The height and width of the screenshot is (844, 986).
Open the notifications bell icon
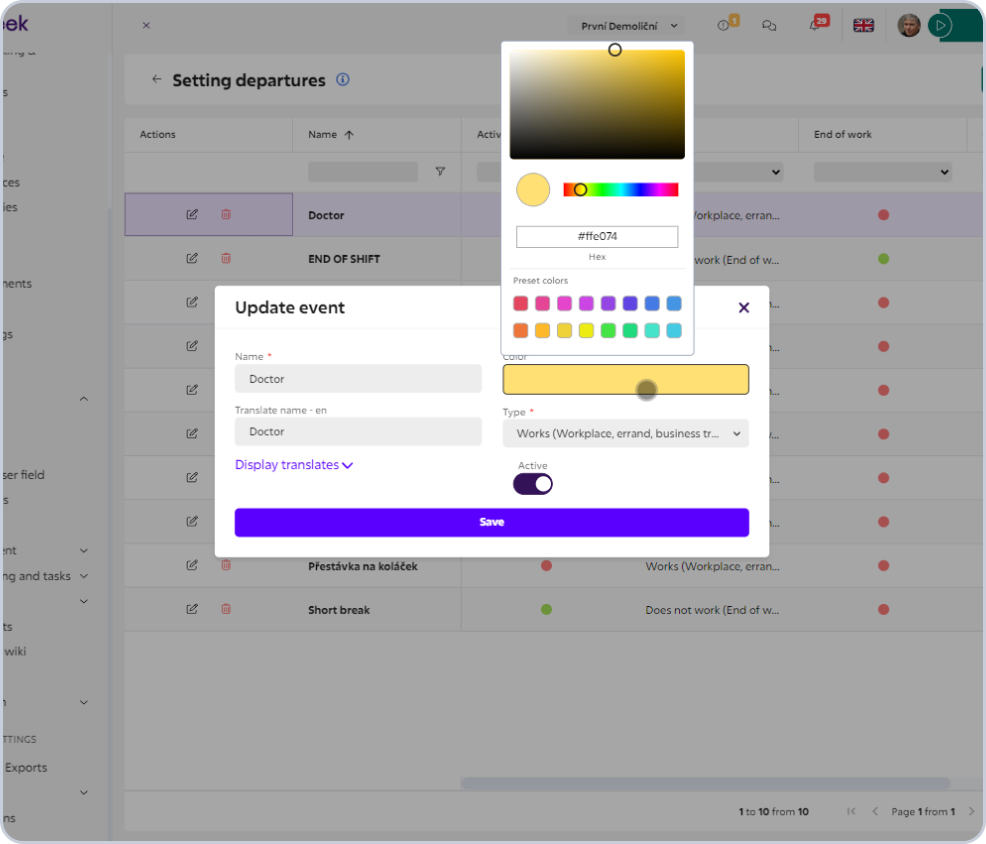coord(815,25)
